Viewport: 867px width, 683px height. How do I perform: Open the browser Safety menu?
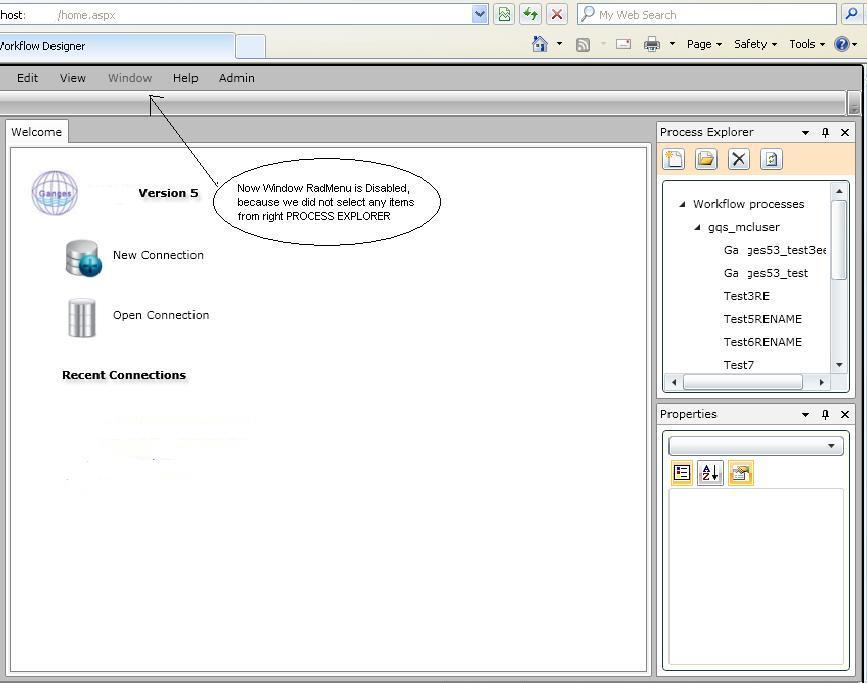click(755, 44)
